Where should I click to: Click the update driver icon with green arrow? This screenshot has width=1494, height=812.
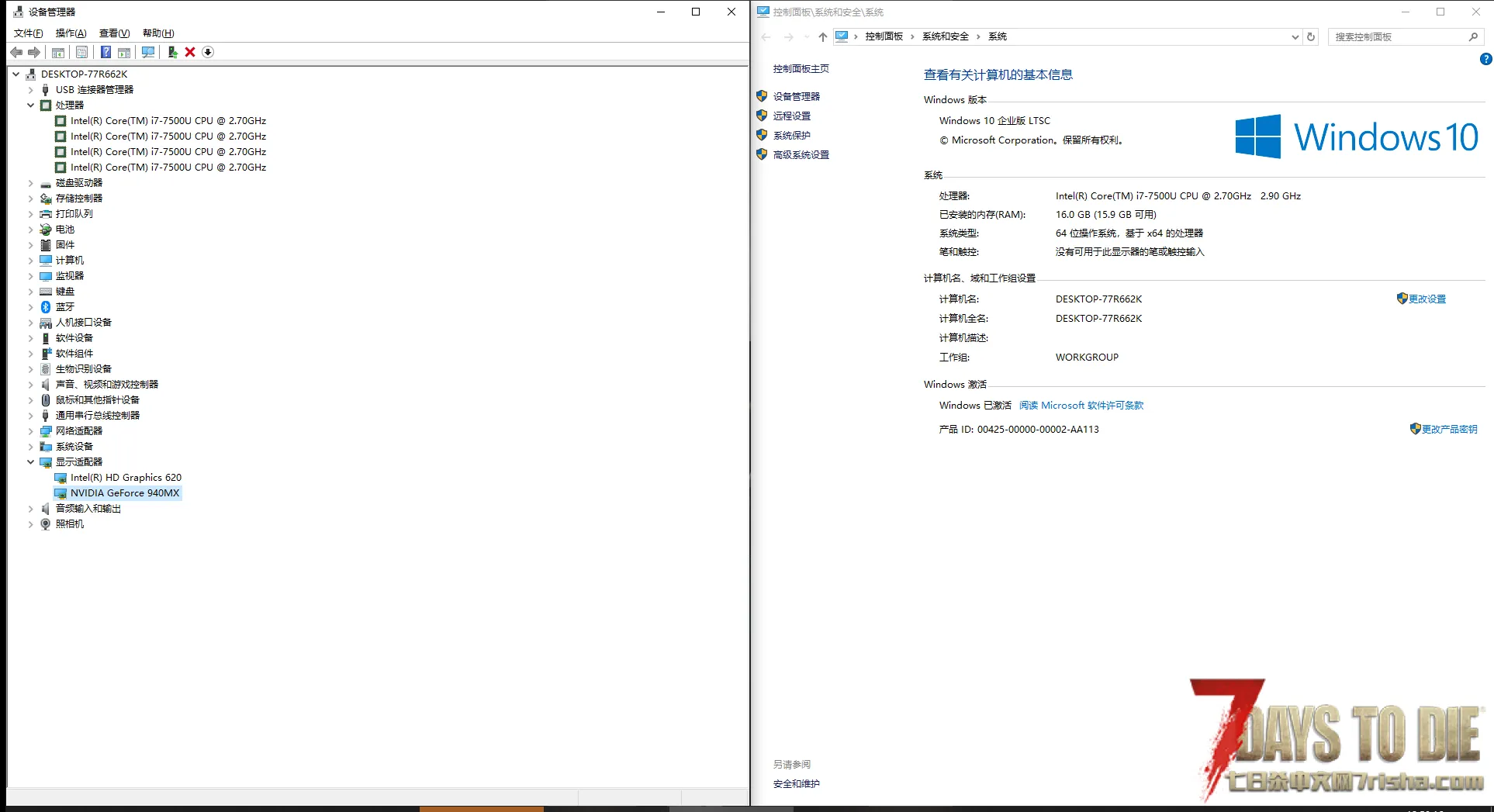point(172,52)
